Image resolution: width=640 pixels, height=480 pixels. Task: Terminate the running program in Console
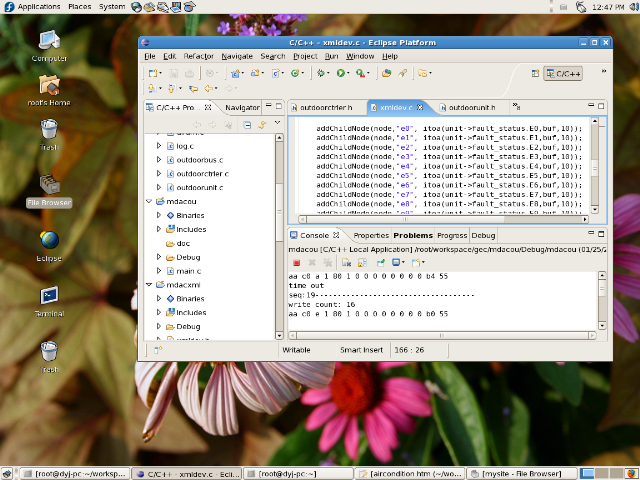(297, 262)
